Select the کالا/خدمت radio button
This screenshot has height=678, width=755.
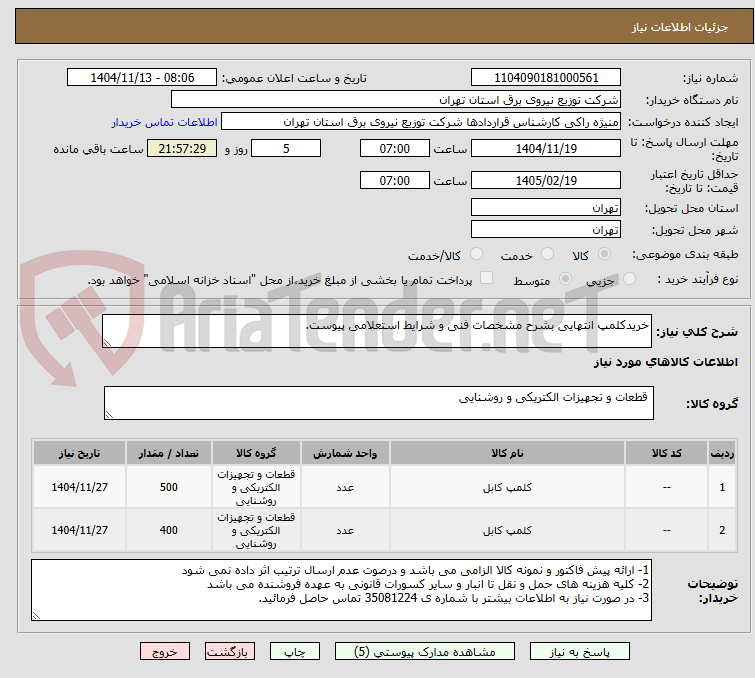(x=476, y=254)
